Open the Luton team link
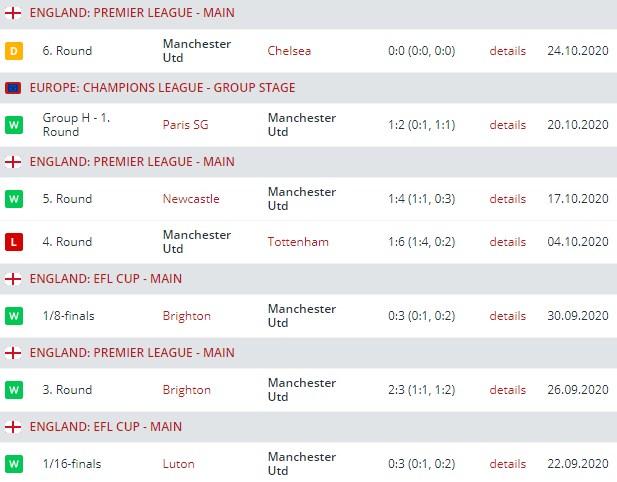Viewport: 617px width, 482px height. click(x=178, y=464)
